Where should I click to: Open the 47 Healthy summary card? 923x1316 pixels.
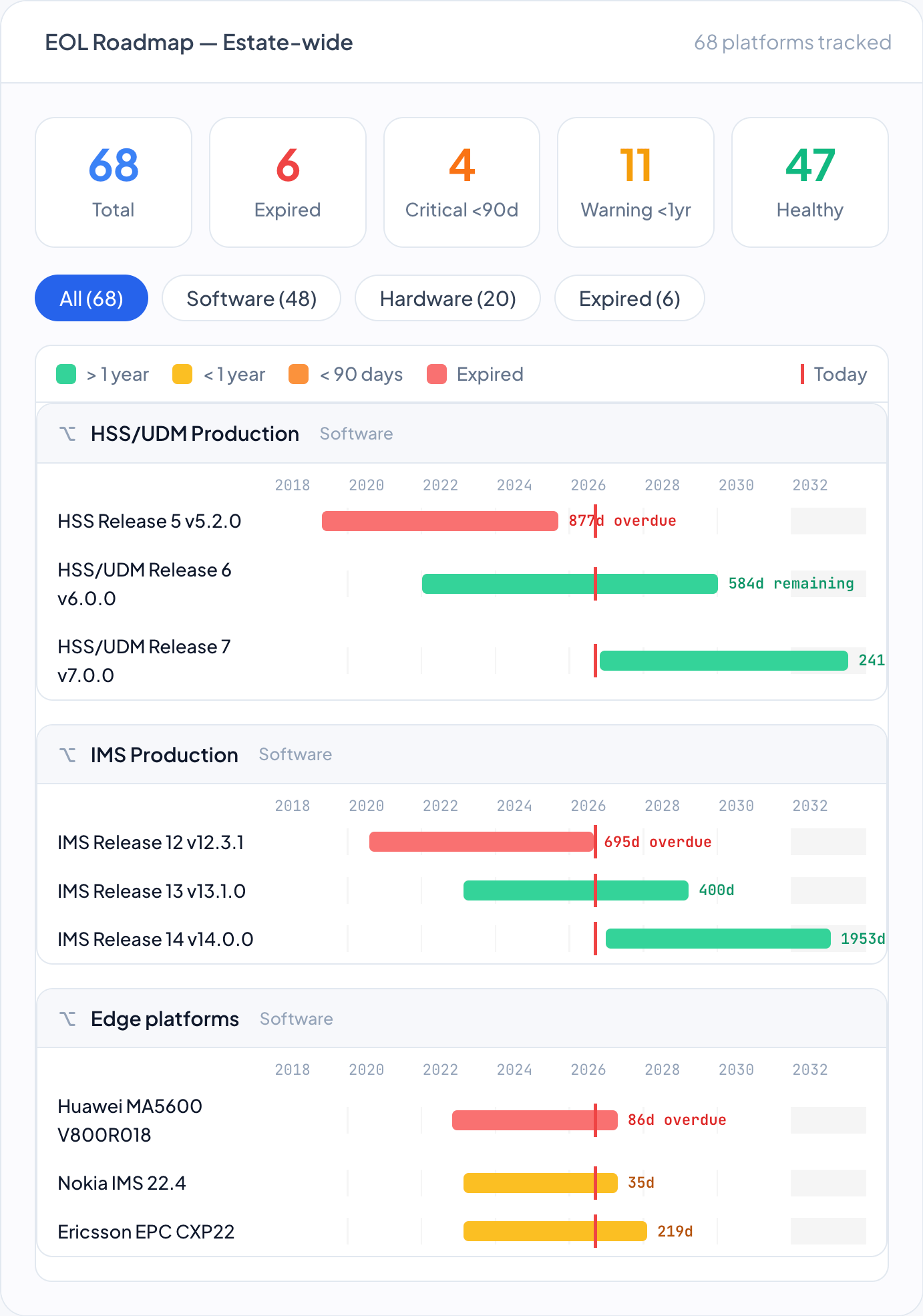tap(810, 182)
